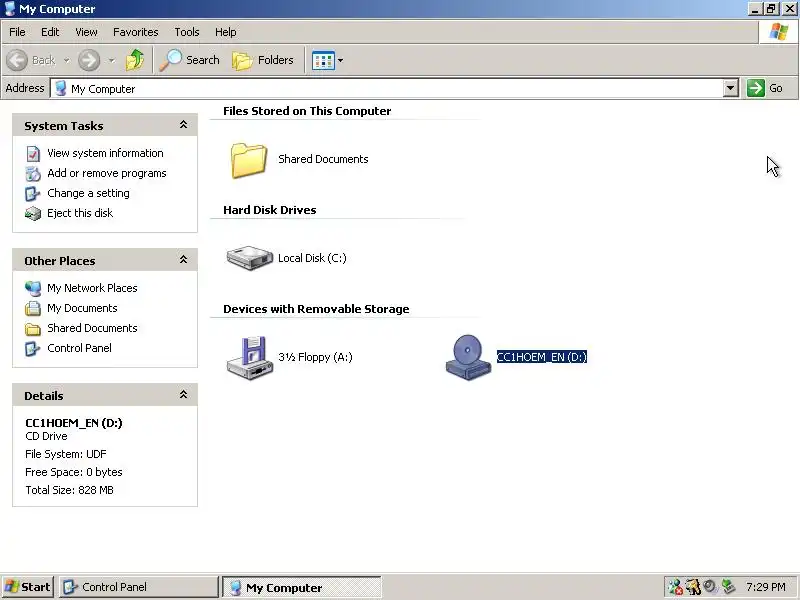Select the CC1HOEM_EN (D:) CD drive icon

468,357
